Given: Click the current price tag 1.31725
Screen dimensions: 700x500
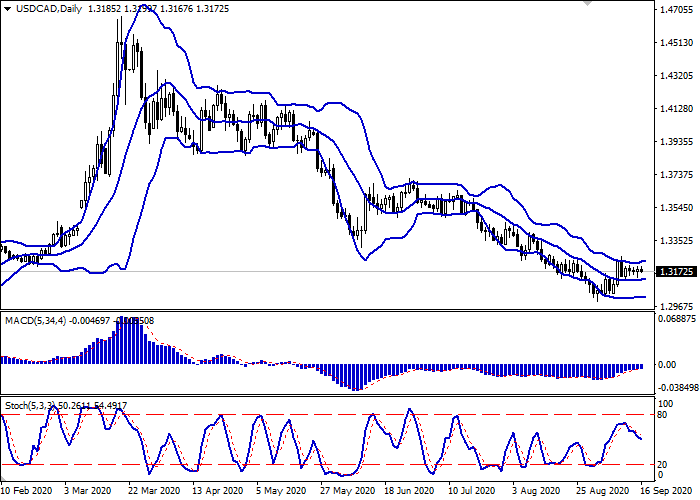Looking at the screenshot, I should [677, 271].
